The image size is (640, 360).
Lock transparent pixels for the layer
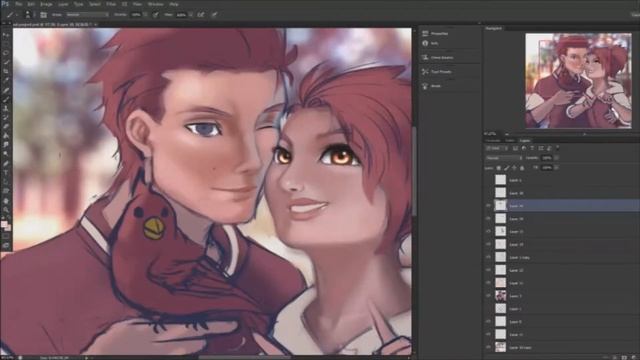498,168
